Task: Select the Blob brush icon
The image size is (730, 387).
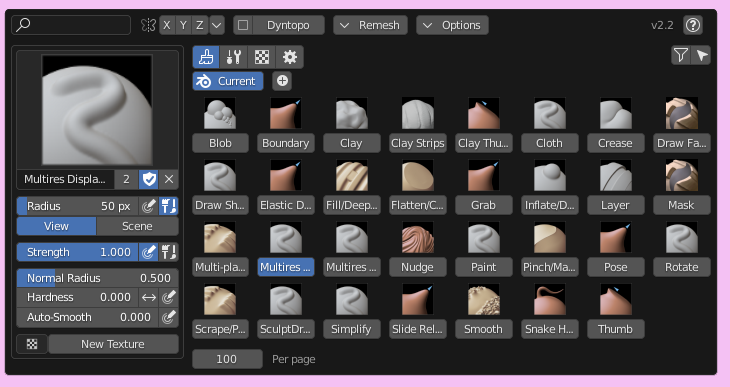Action: [x=220, y=113]
